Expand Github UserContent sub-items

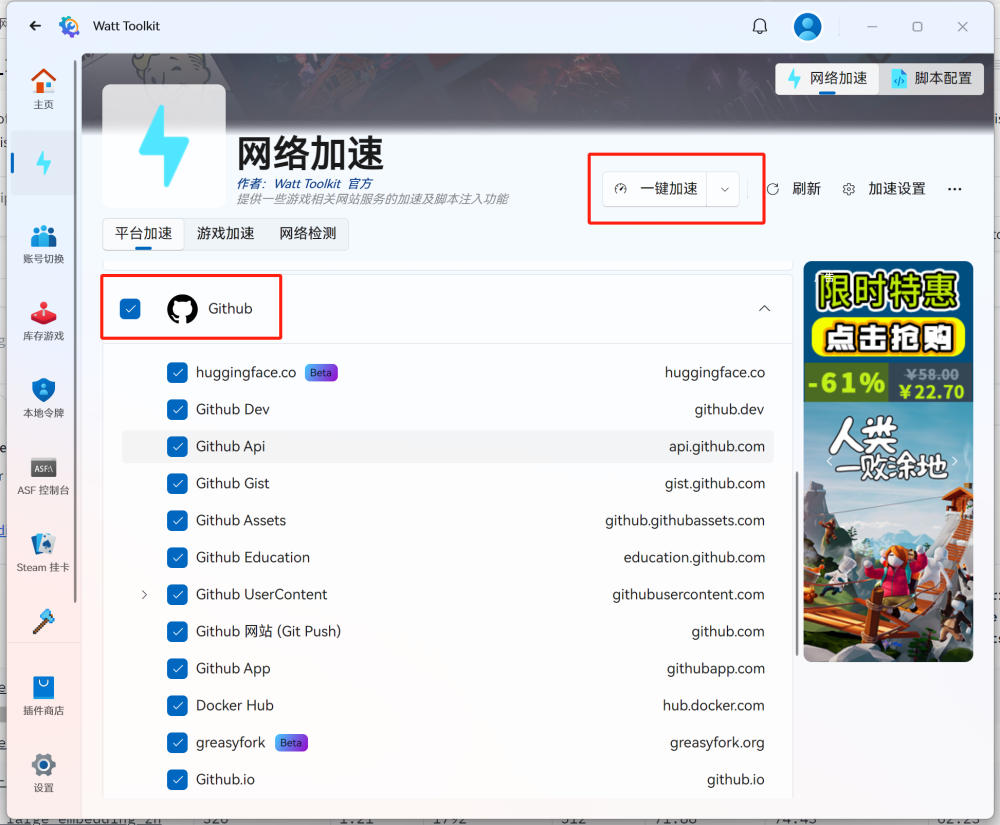pos(144,594)
